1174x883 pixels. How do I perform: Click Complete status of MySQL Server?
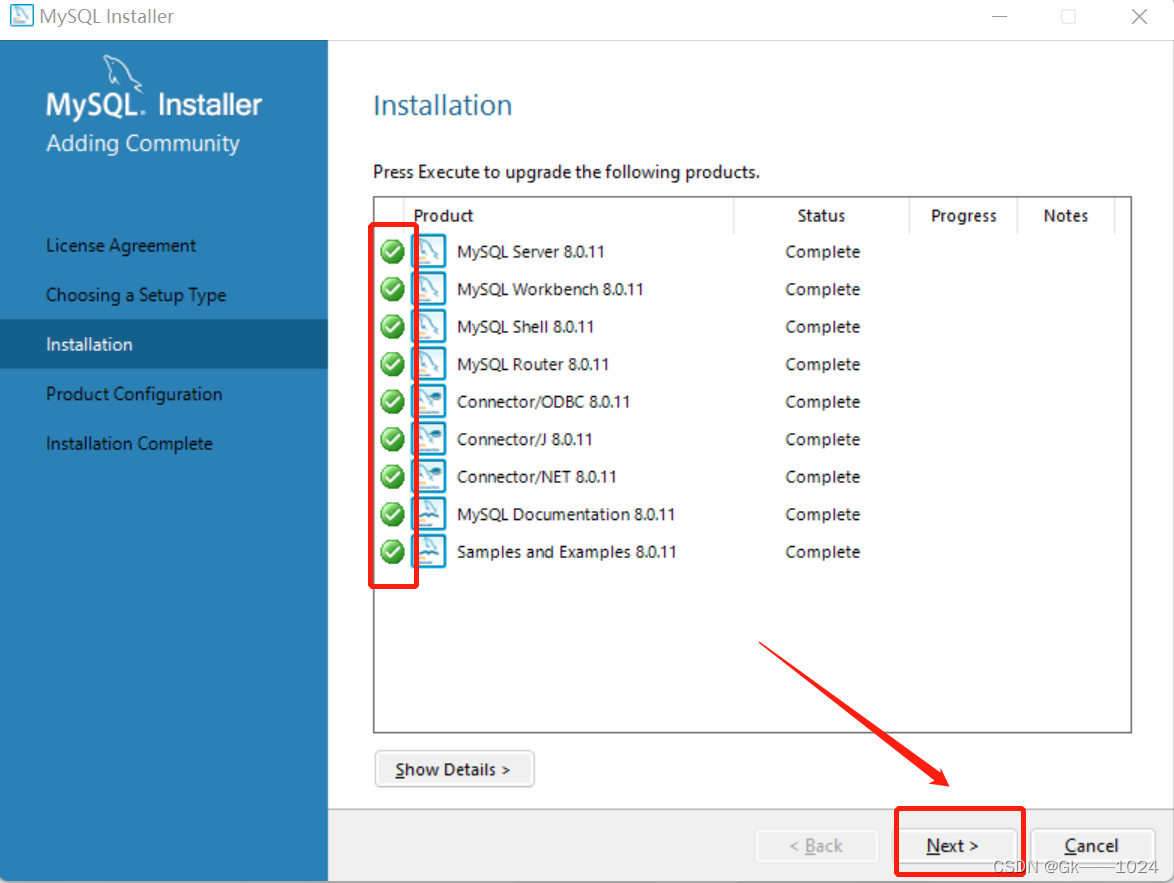click(x=822, y=252)
